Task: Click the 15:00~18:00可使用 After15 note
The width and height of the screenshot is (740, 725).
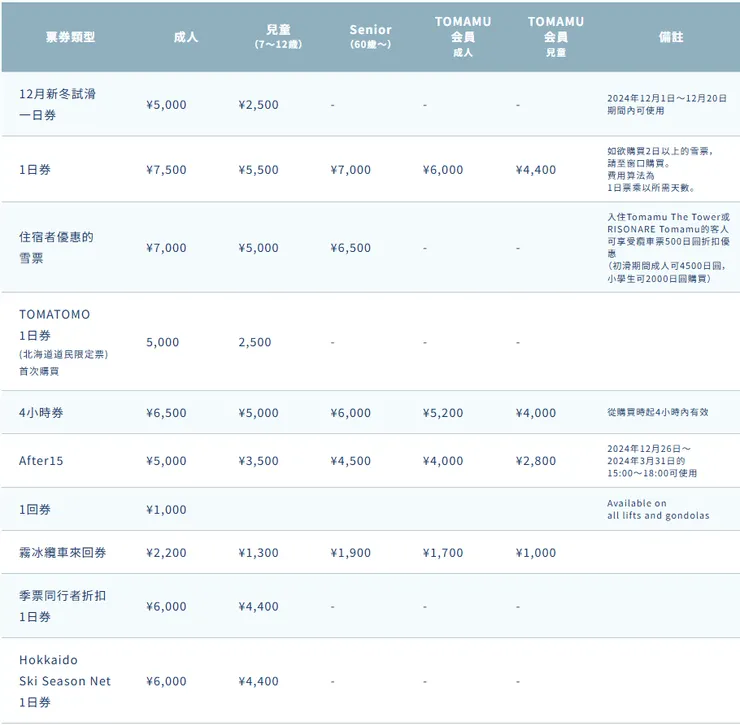Action: tap(652, 473)
